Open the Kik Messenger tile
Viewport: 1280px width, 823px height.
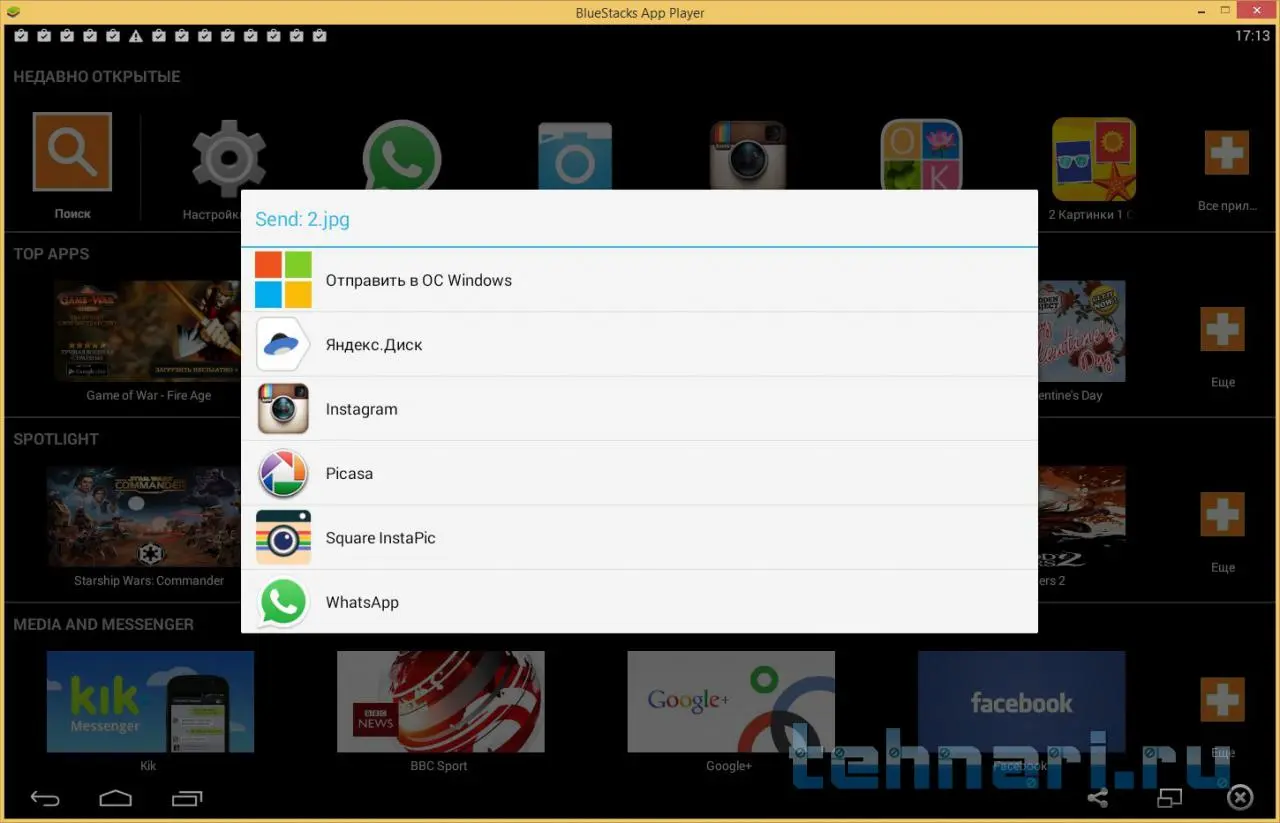tap(150, 702)
